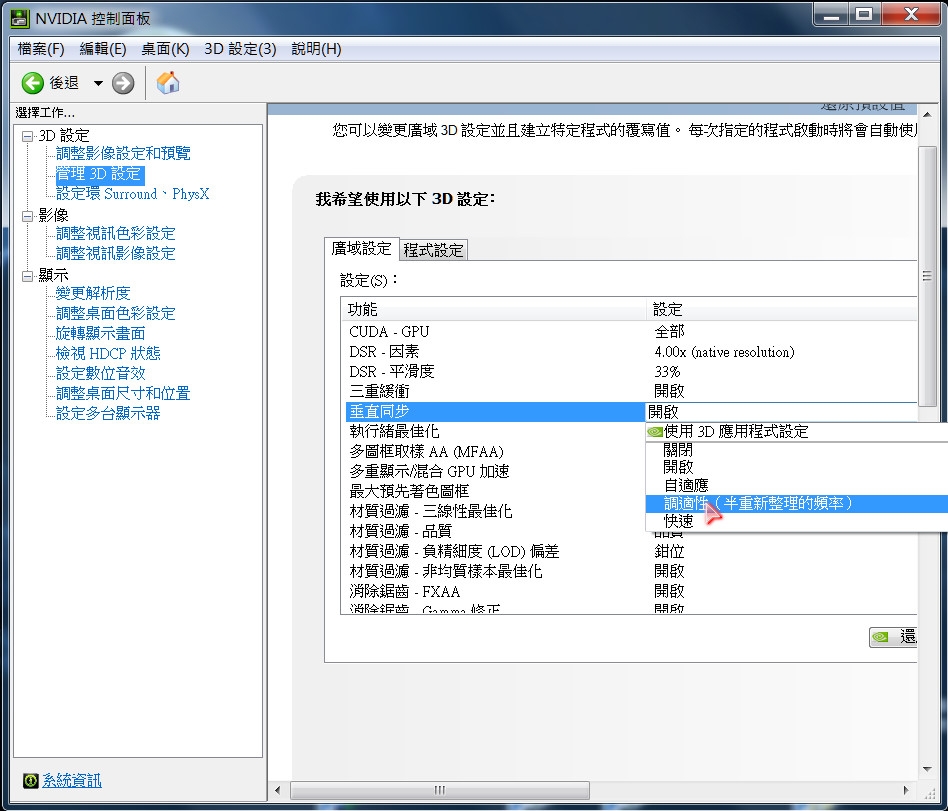Click the NVIDIA title bar app icon
This screenshot has height=811, width=948.
(x=20, y=18)
